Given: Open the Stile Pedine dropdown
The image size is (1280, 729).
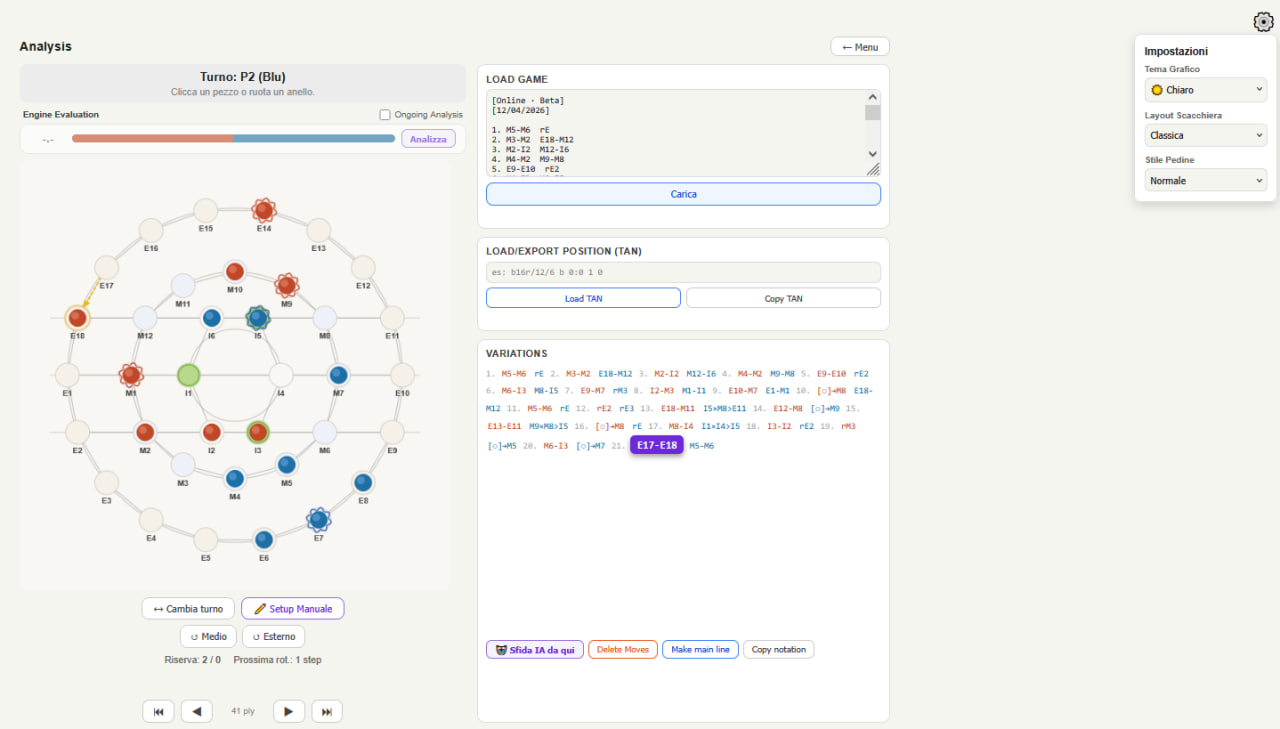Looking at the screenshot, I should (x=1205, y=181).
